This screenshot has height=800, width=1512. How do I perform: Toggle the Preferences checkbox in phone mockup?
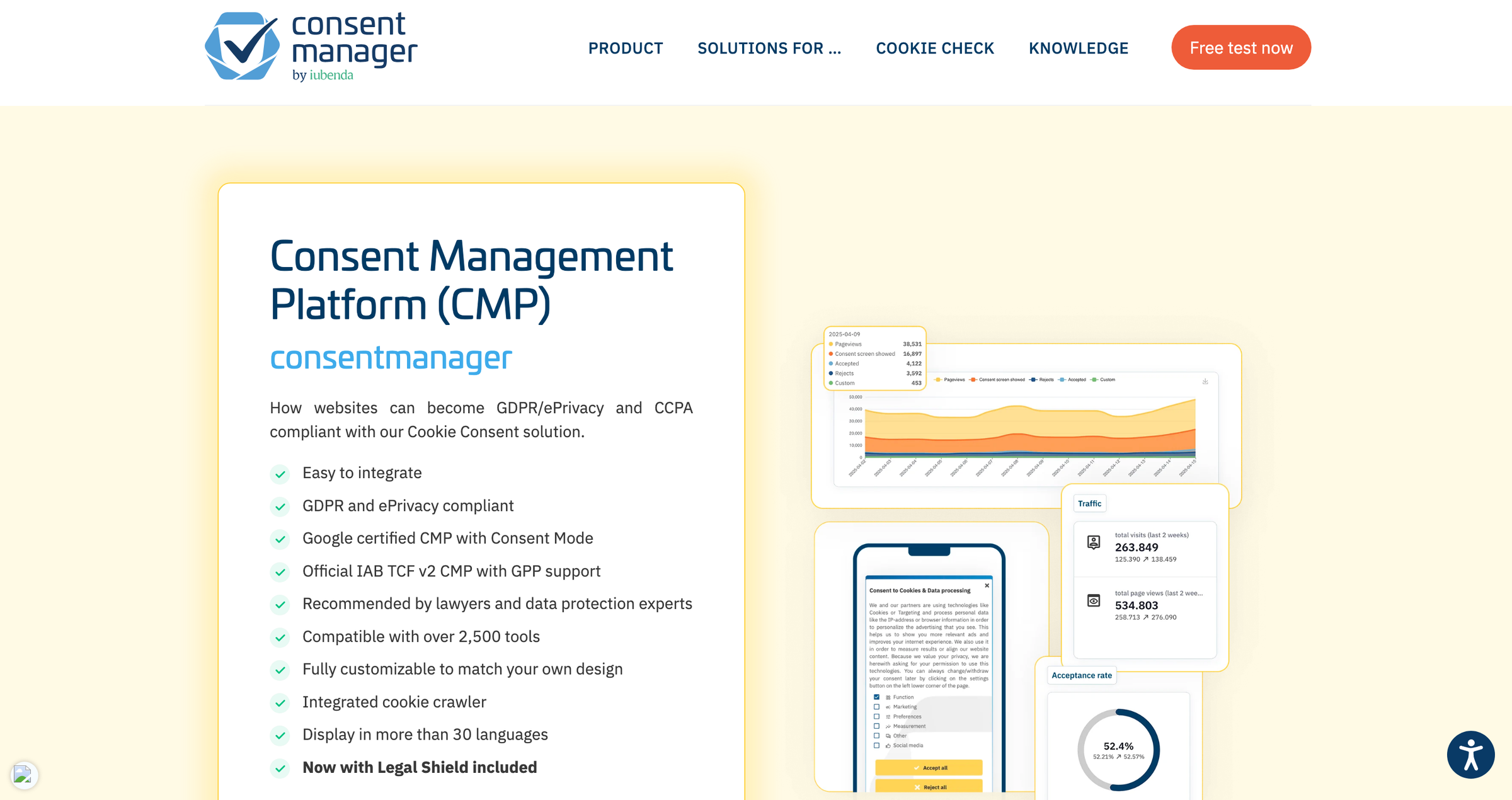[876, 717]
